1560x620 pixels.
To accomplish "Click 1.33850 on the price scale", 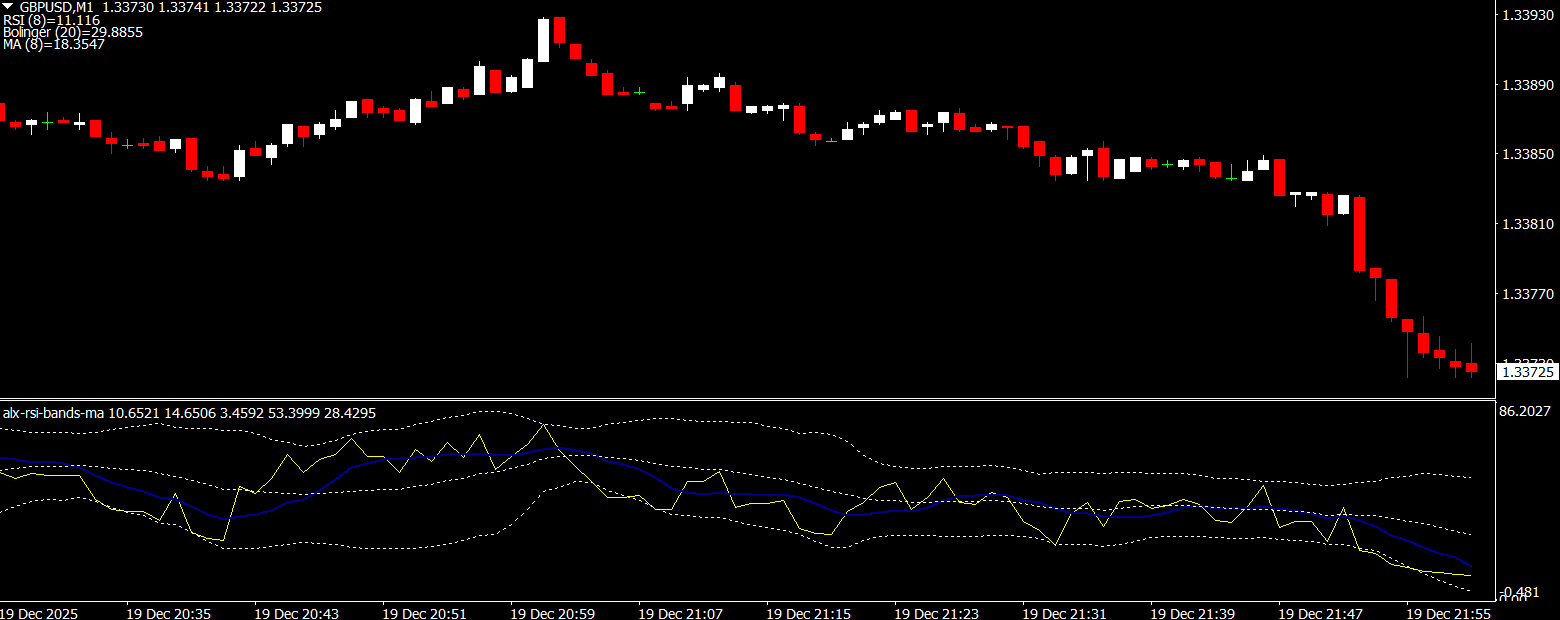I will point(1529,155).
